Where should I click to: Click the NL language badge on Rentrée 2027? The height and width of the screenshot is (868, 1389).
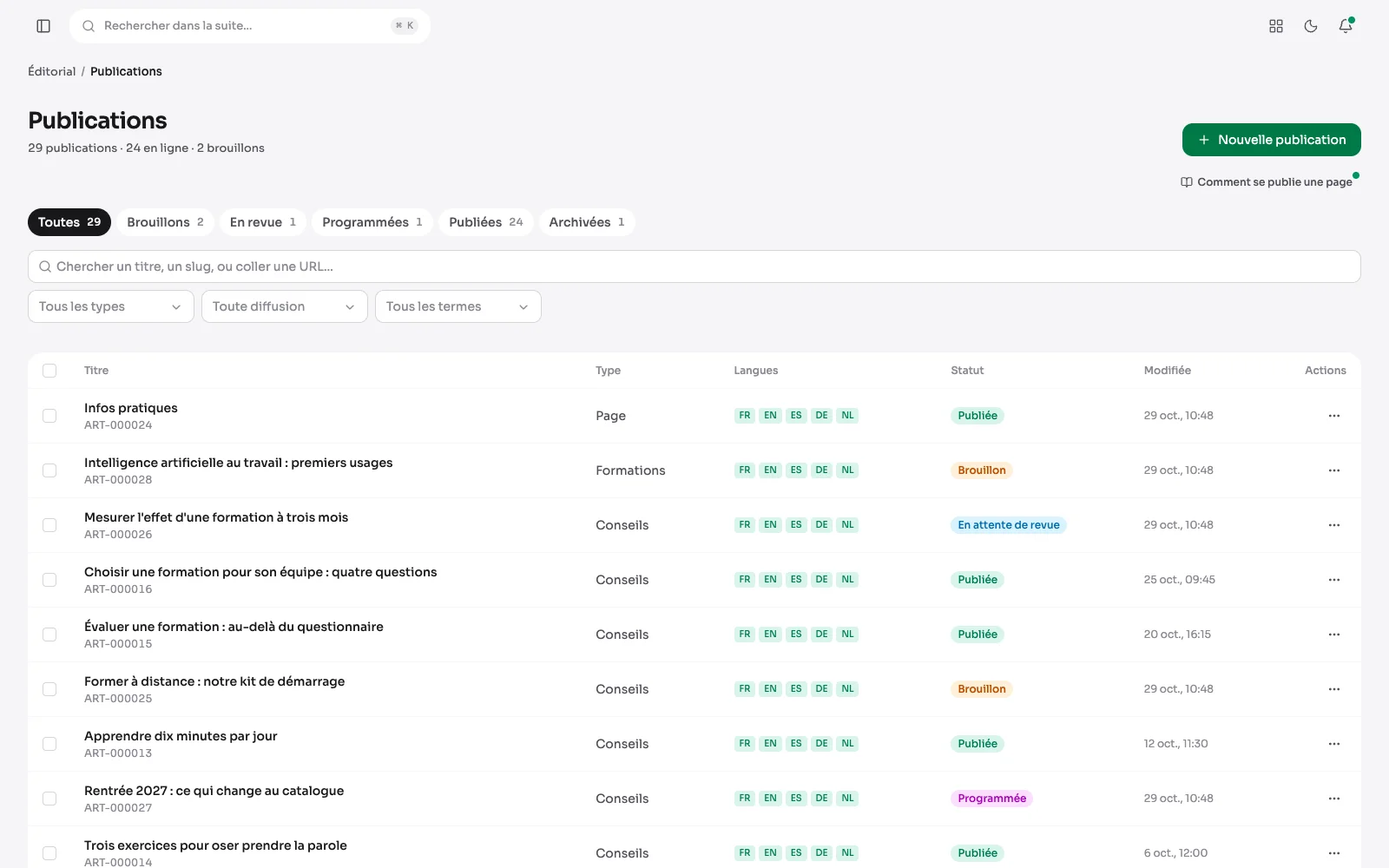pos(847,799)
